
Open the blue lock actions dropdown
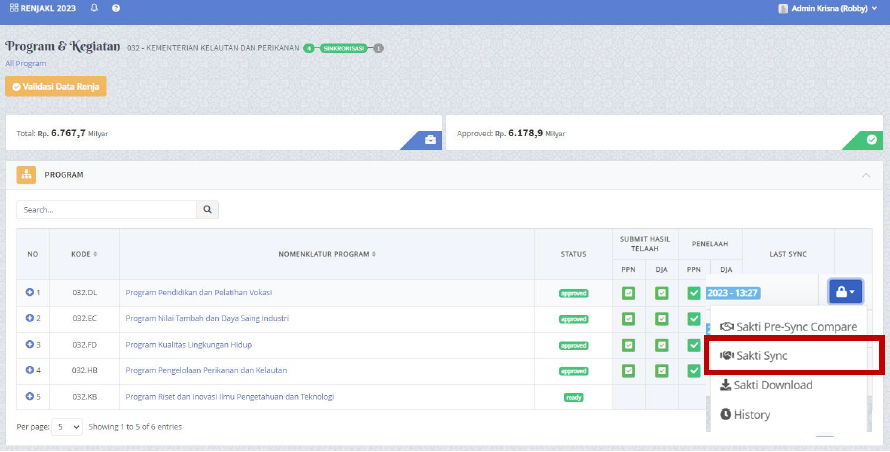(845, 292)
